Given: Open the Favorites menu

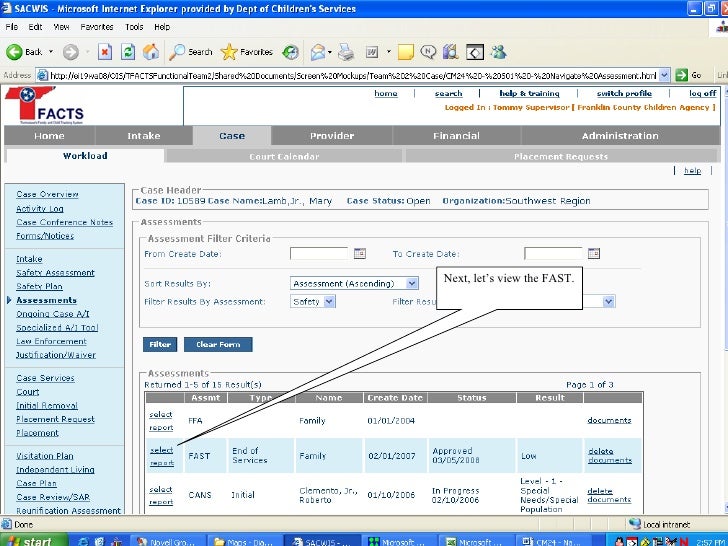Looking at the screenshot, I should (97, 27).
